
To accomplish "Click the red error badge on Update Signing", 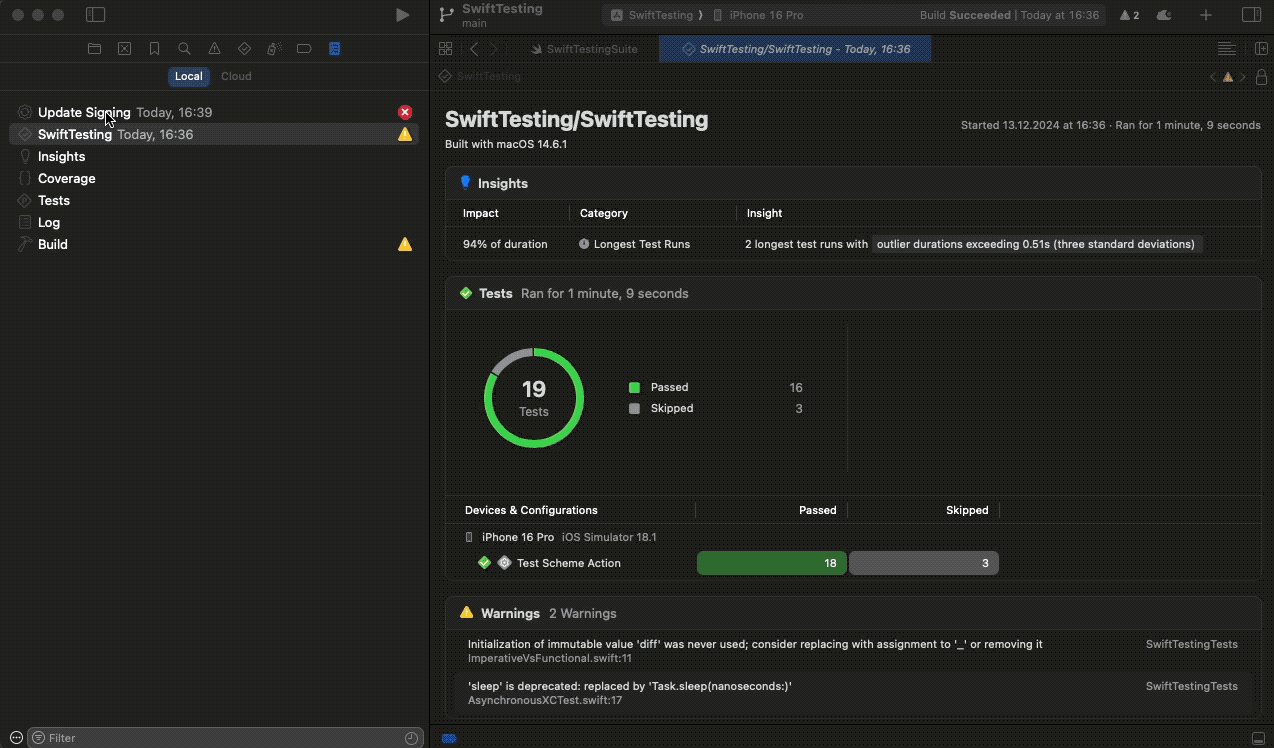I will click(x=405, y=112).
